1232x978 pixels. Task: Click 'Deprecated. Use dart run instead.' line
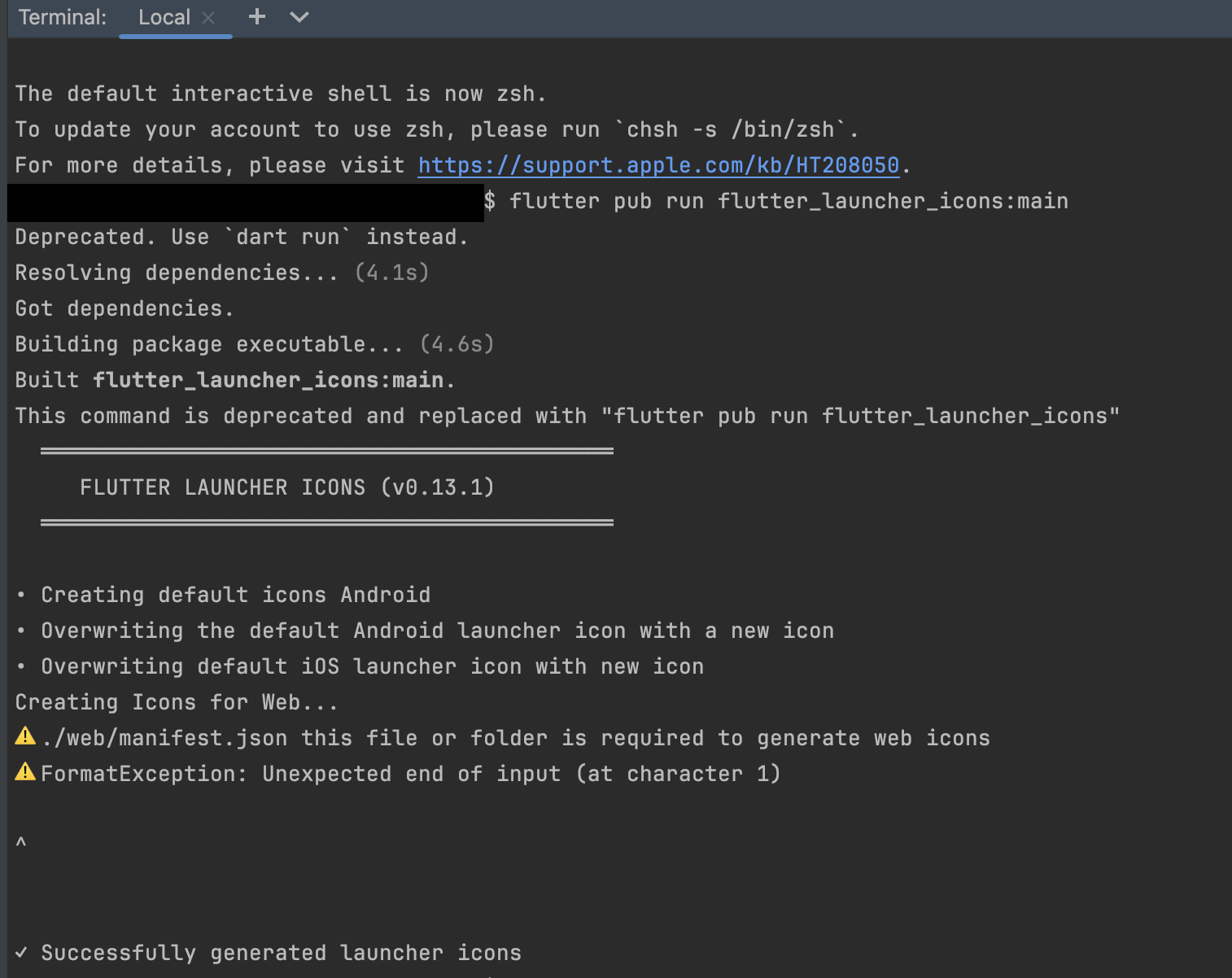pyautogui.click(x=242, y=237)
